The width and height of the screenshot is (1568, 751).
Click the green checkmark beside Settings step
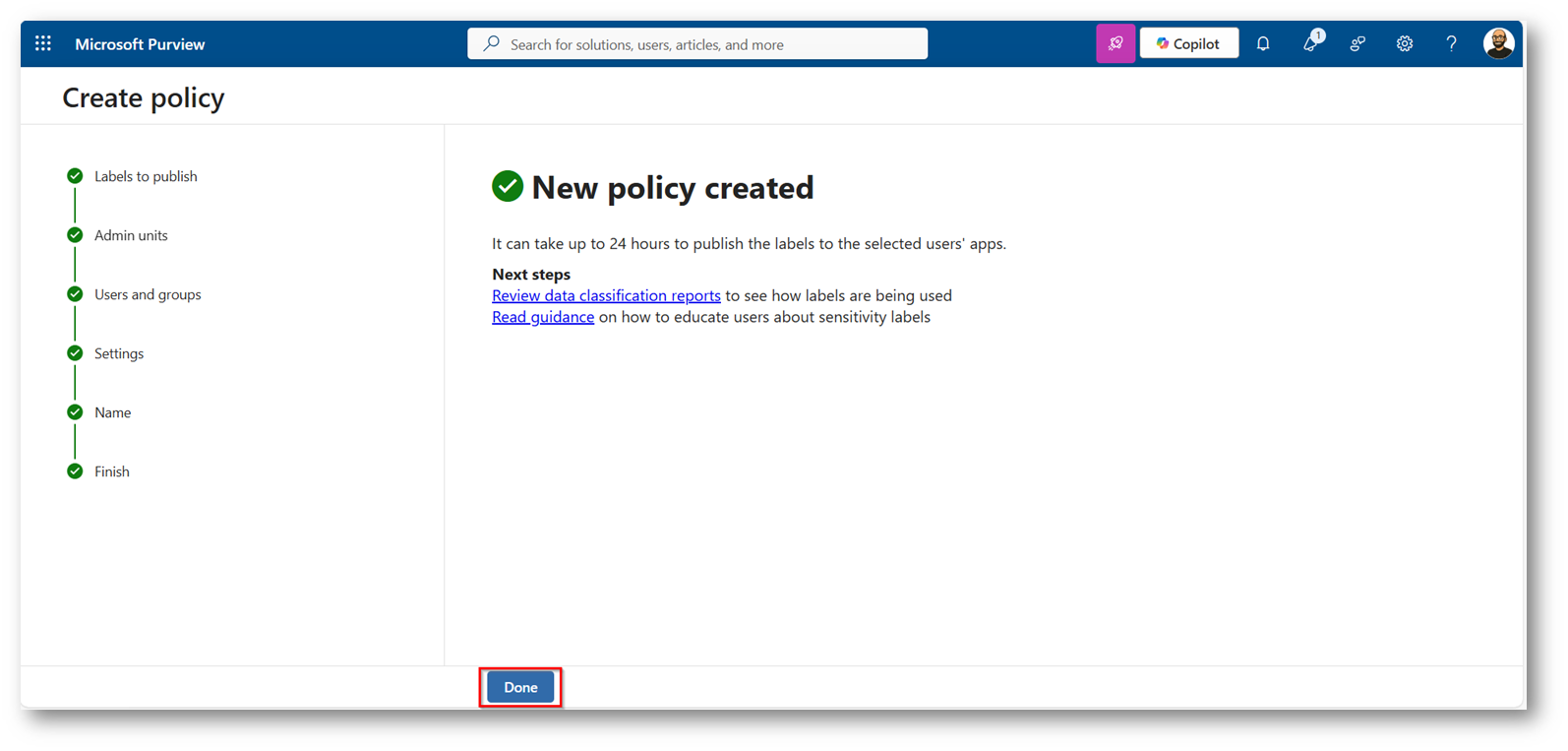(75, 353)
